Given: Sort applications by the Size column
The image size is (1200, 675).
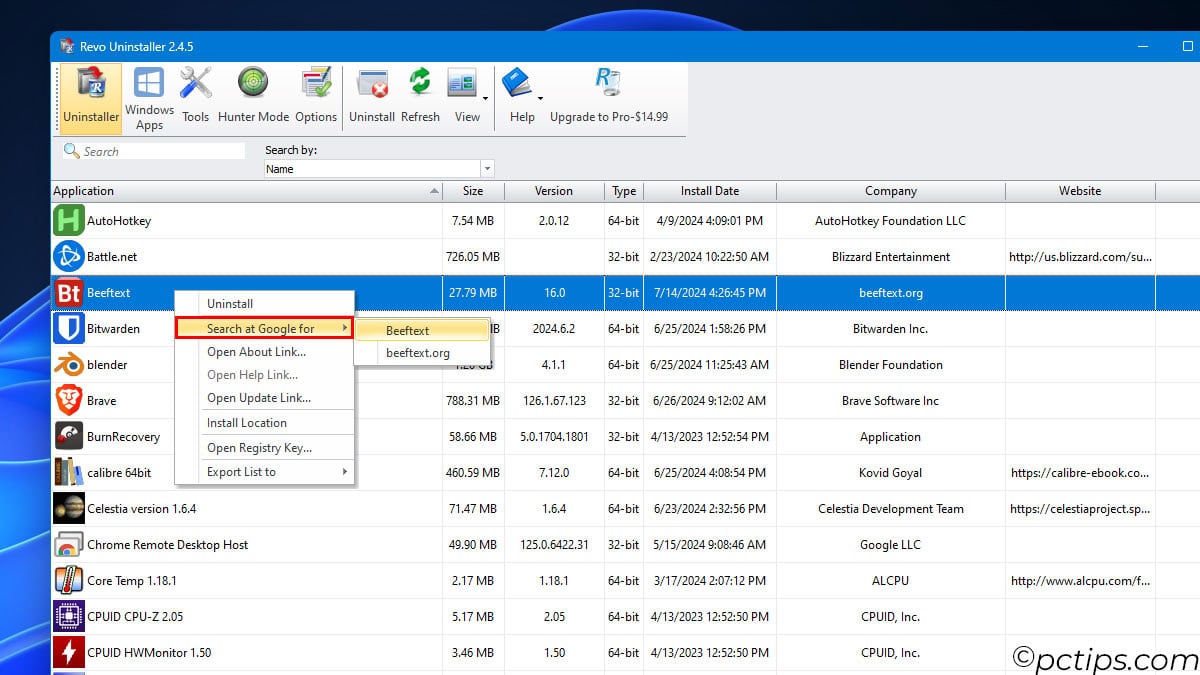Looking at the screenshot, I should click(x=473, y=191).
